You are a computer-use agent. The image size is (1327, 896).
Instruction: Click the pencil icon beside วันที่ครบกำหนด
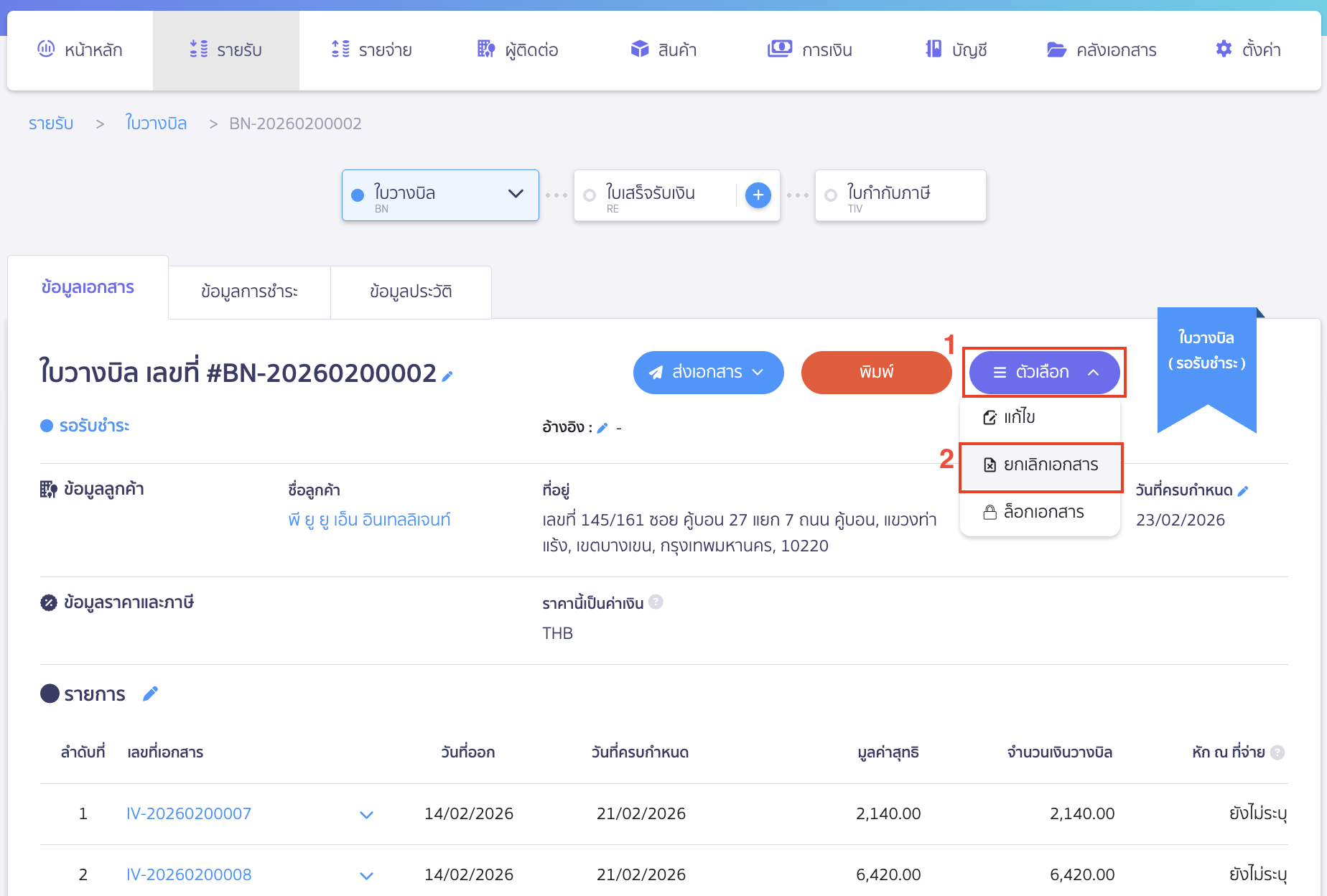[x=1243, y=491]
